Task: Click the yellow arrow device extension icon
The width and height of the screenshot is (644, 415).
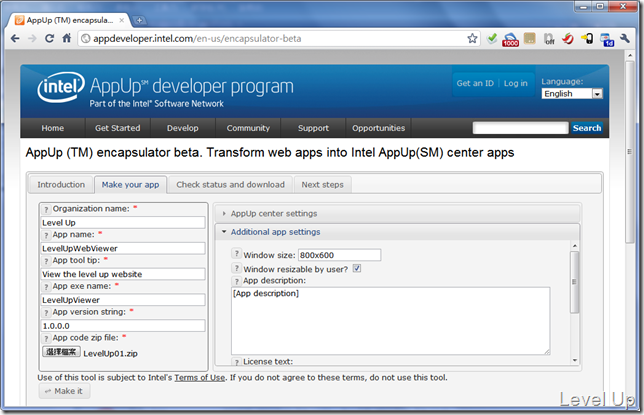Action: click(x=587, y=39)
